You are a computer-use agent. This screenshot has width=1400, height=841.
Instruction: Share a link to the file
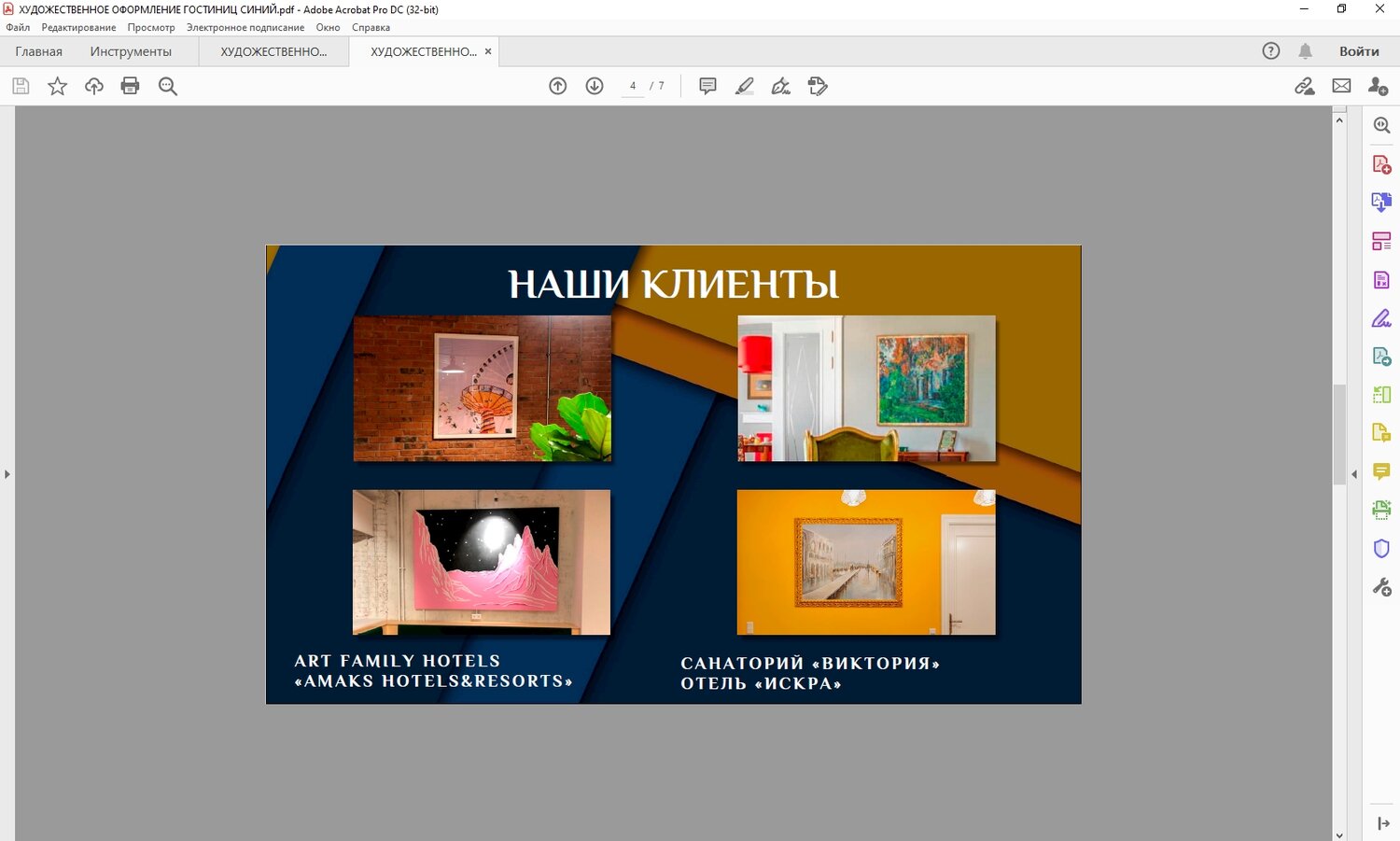click(1305, 86)
